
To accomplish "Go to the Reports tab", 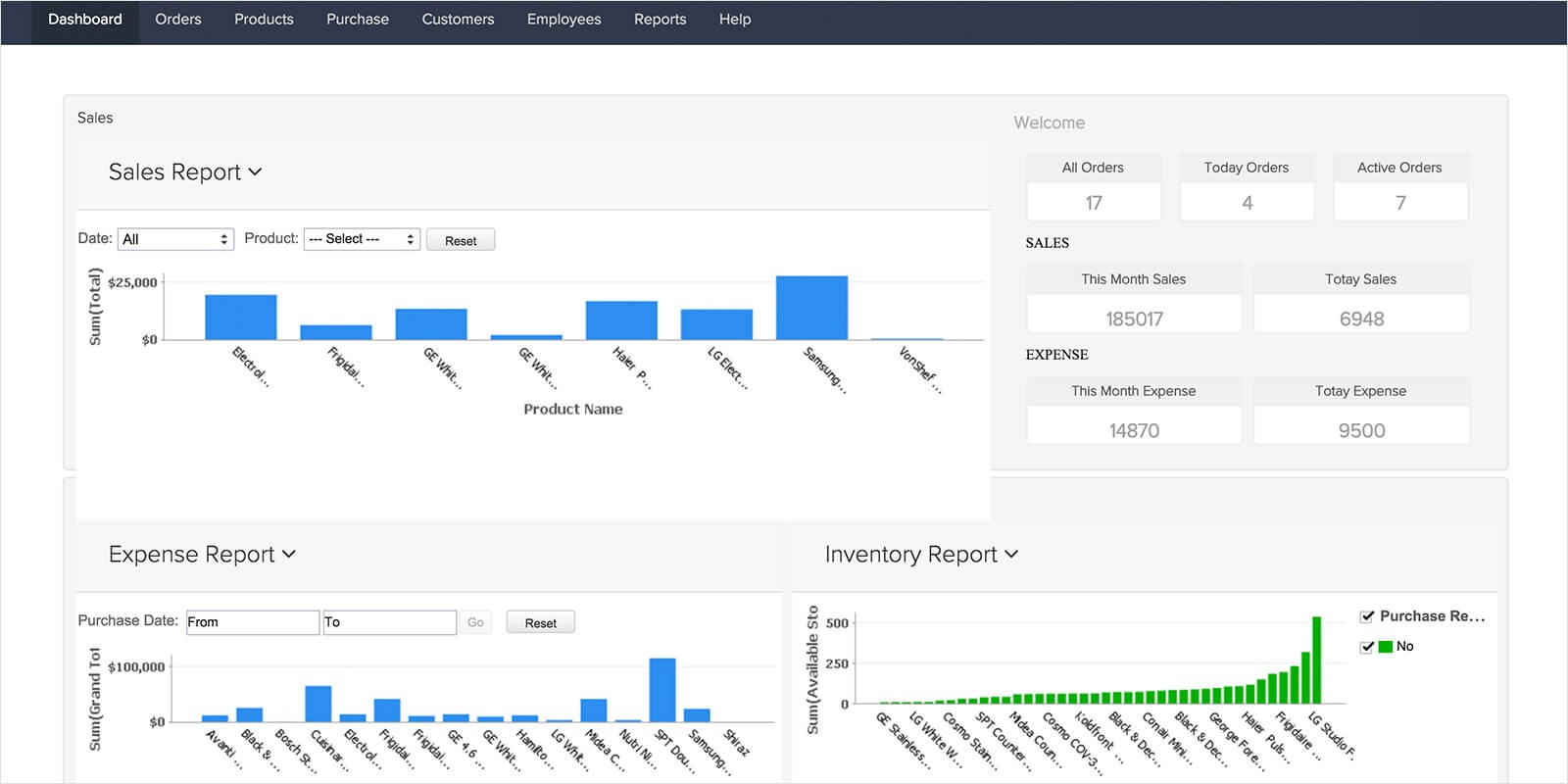I will (660, 20).
